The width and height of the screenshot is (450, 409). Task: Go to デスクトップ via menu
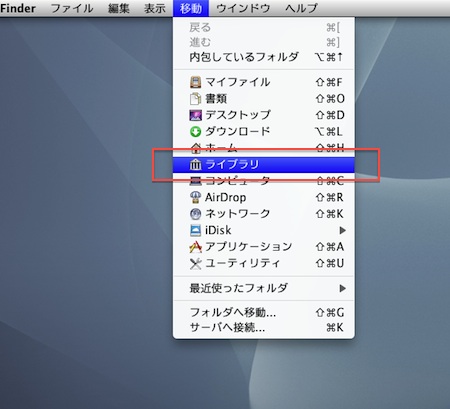(264, 115)
